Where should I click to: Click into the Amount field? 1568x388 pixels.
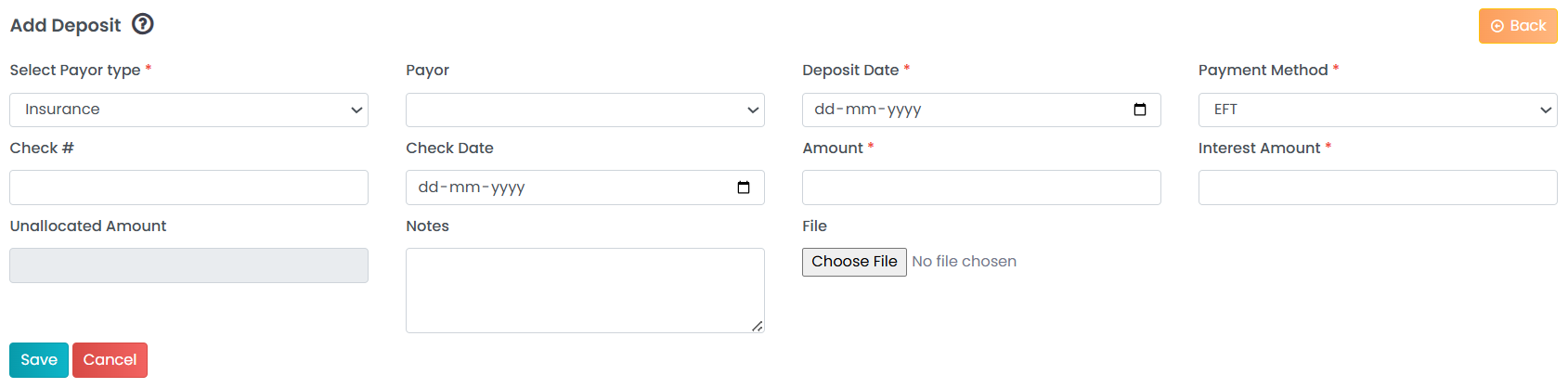(x=981, y=188)
